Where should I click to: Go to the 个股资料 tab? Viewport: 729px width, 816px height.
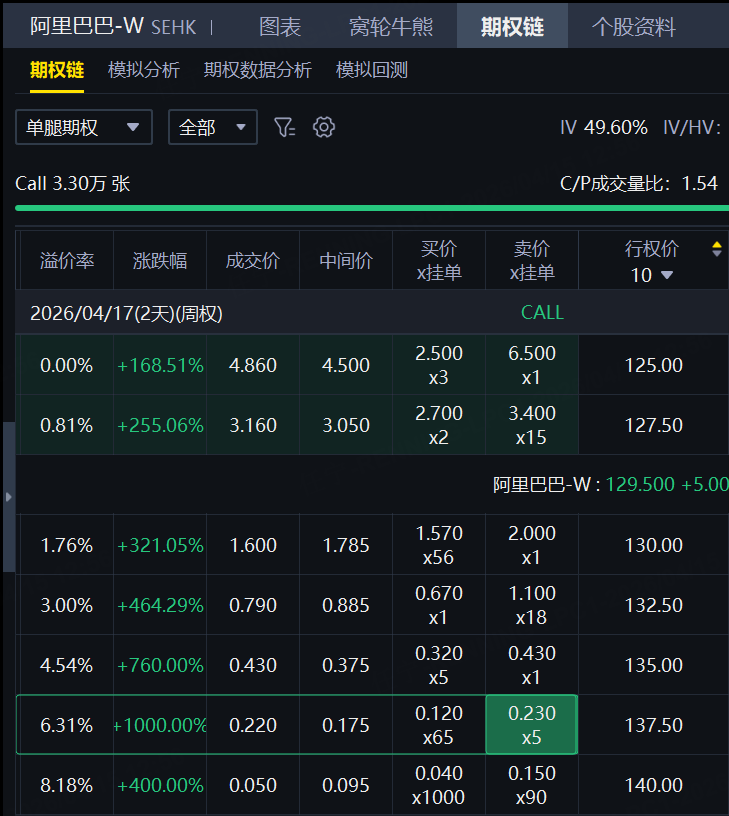point(633,26)
